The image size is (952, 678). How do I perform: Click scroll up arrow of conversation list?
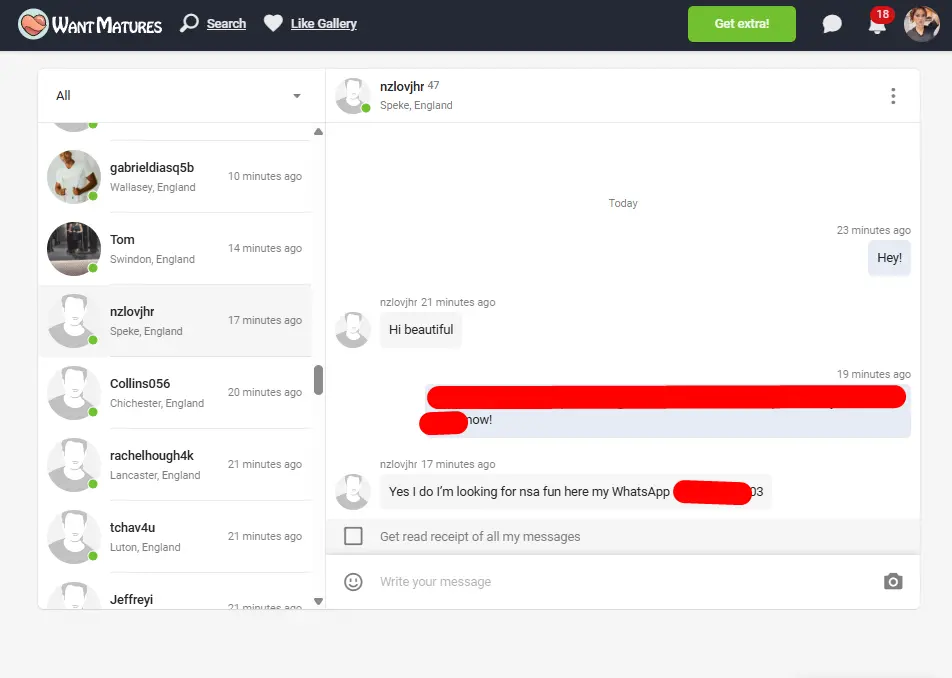point(318,132)
